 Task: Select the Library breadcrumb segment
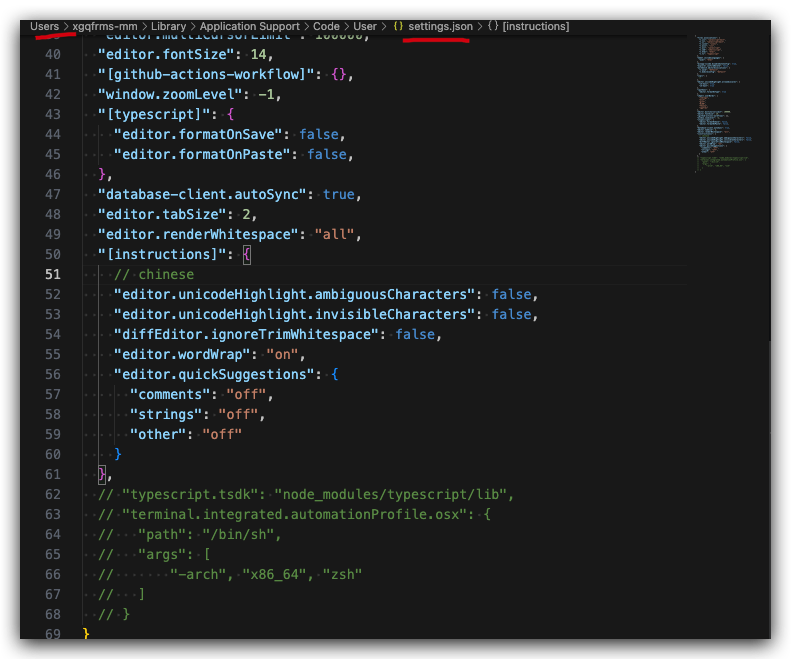click(168, 26)
